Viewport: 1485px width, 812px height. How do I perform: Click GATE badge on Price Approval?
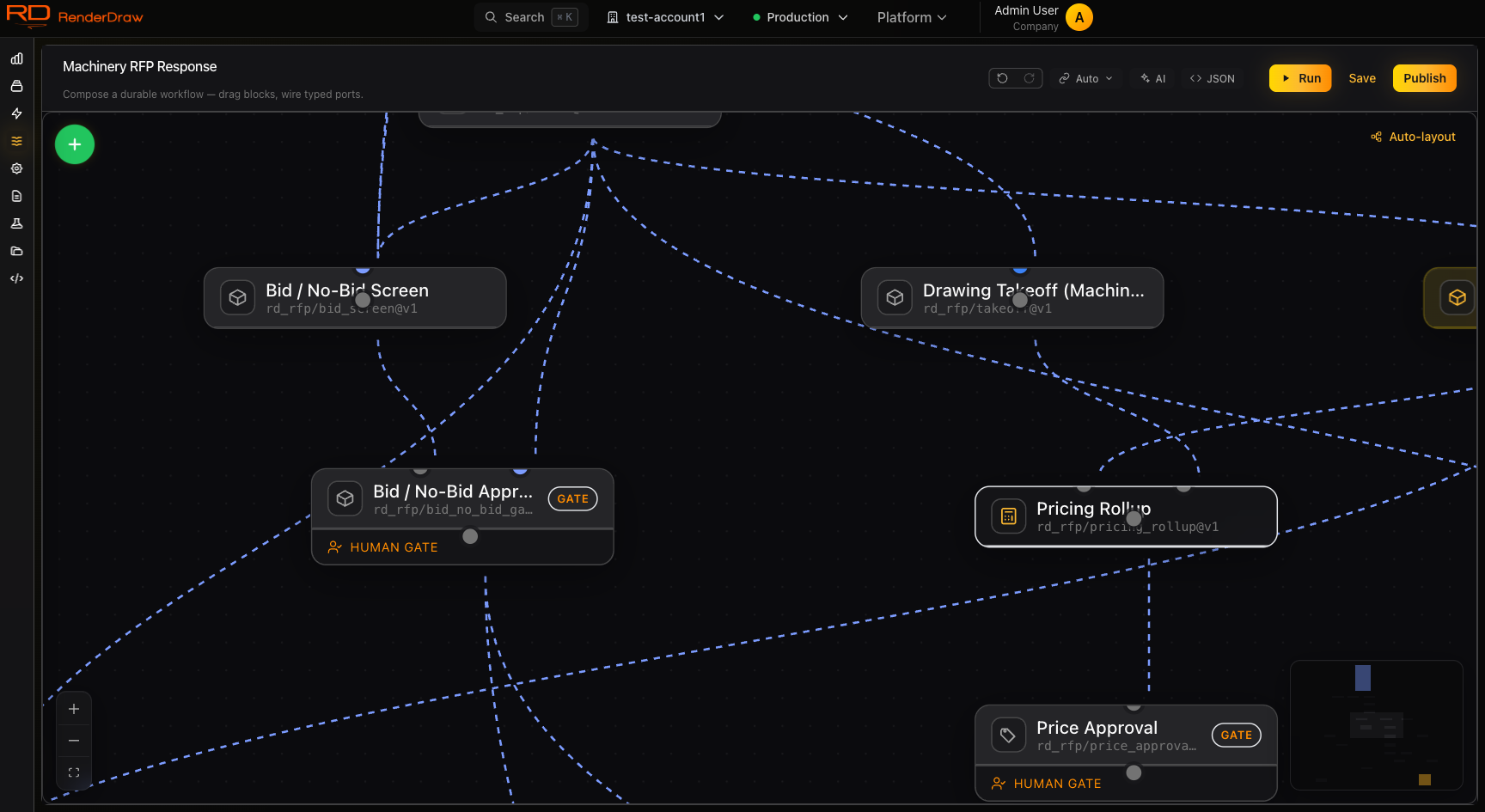click(1237, 735)
